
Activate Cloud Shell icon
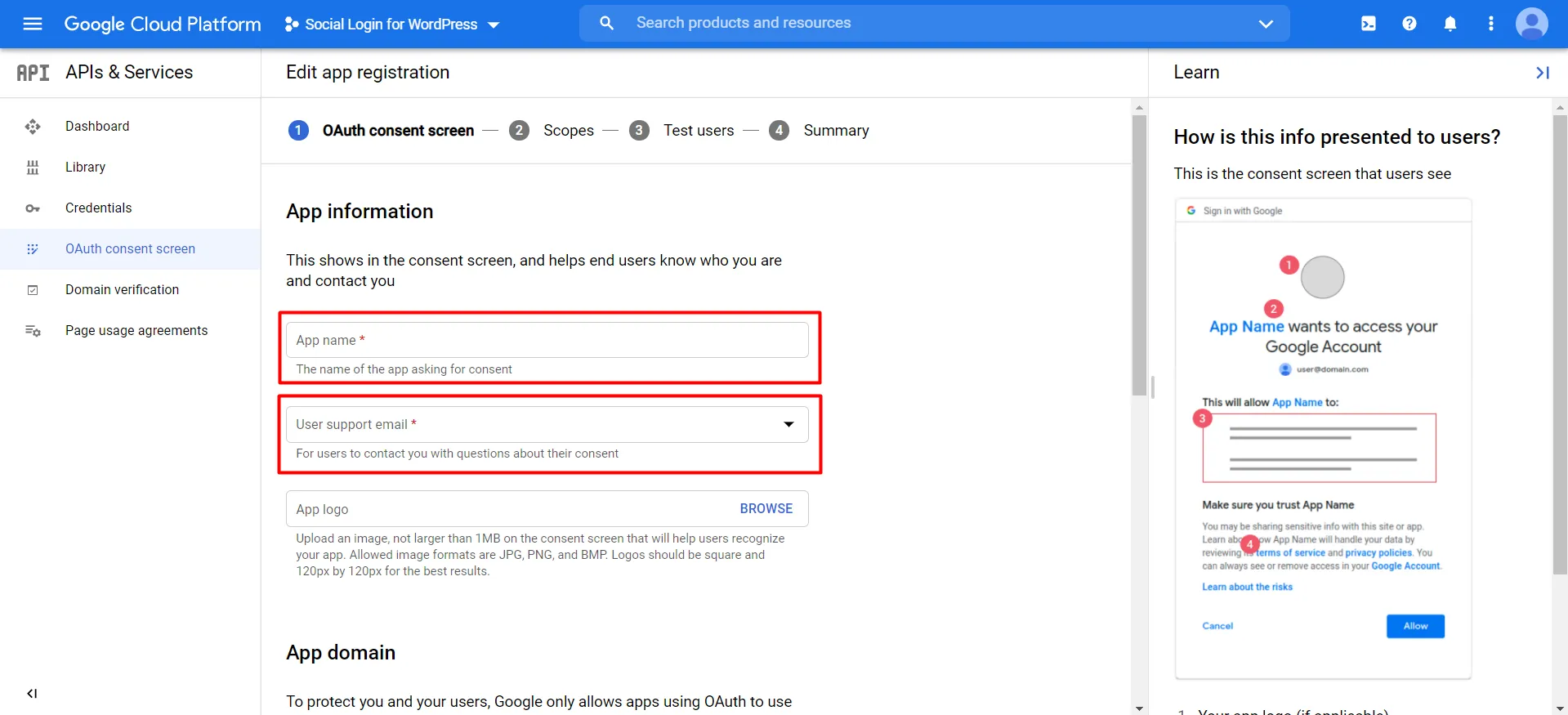(x=1369, y=24)
